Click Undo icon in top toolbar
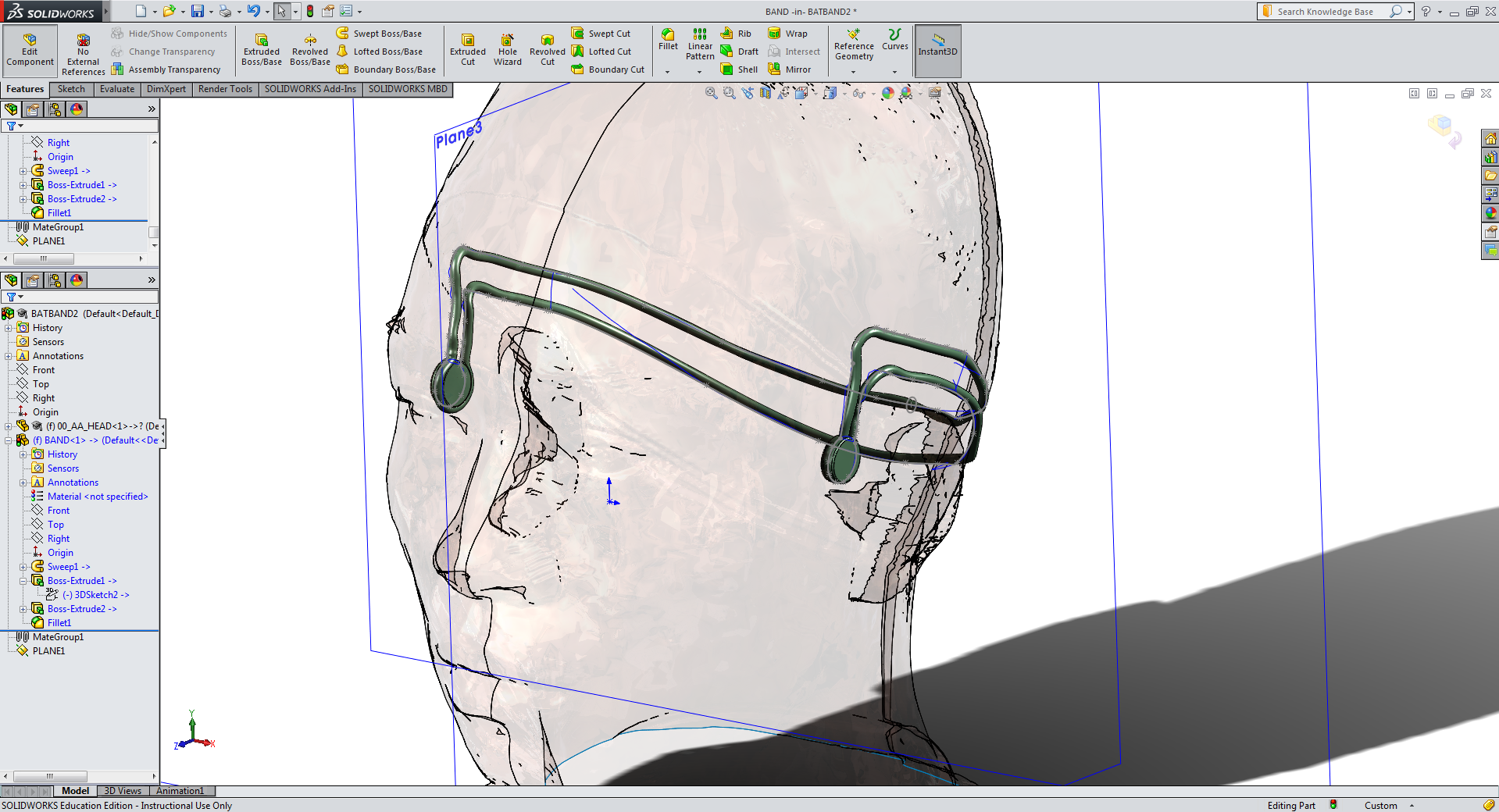Screen dimensions: 1499x812 tap(254, 11)
